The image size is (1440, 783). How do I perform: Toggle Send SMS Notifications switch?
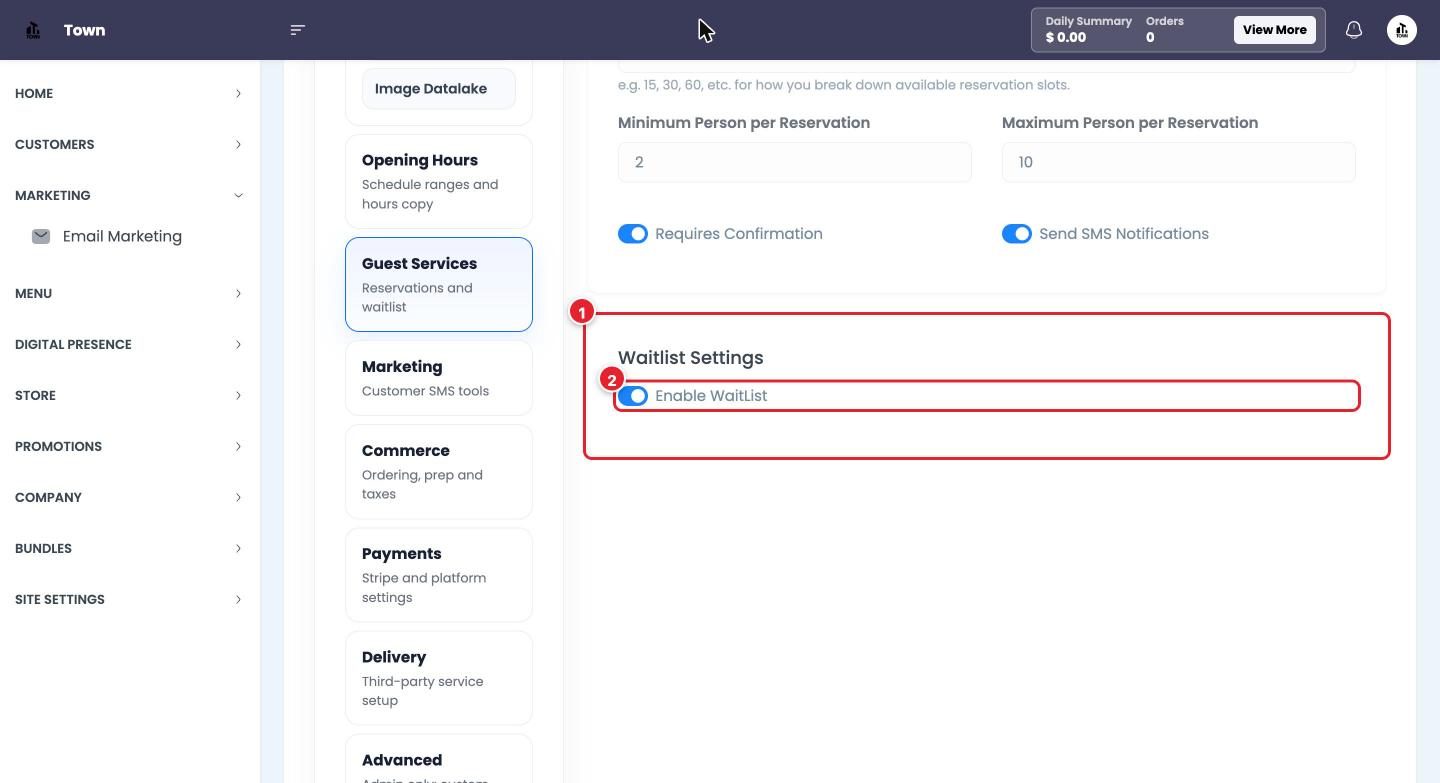click(x=1017, y=234)
